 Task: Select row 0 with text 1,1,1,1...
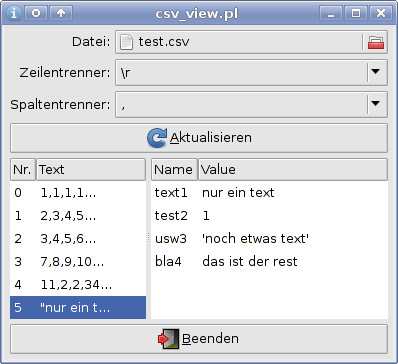tap(78, 193)
